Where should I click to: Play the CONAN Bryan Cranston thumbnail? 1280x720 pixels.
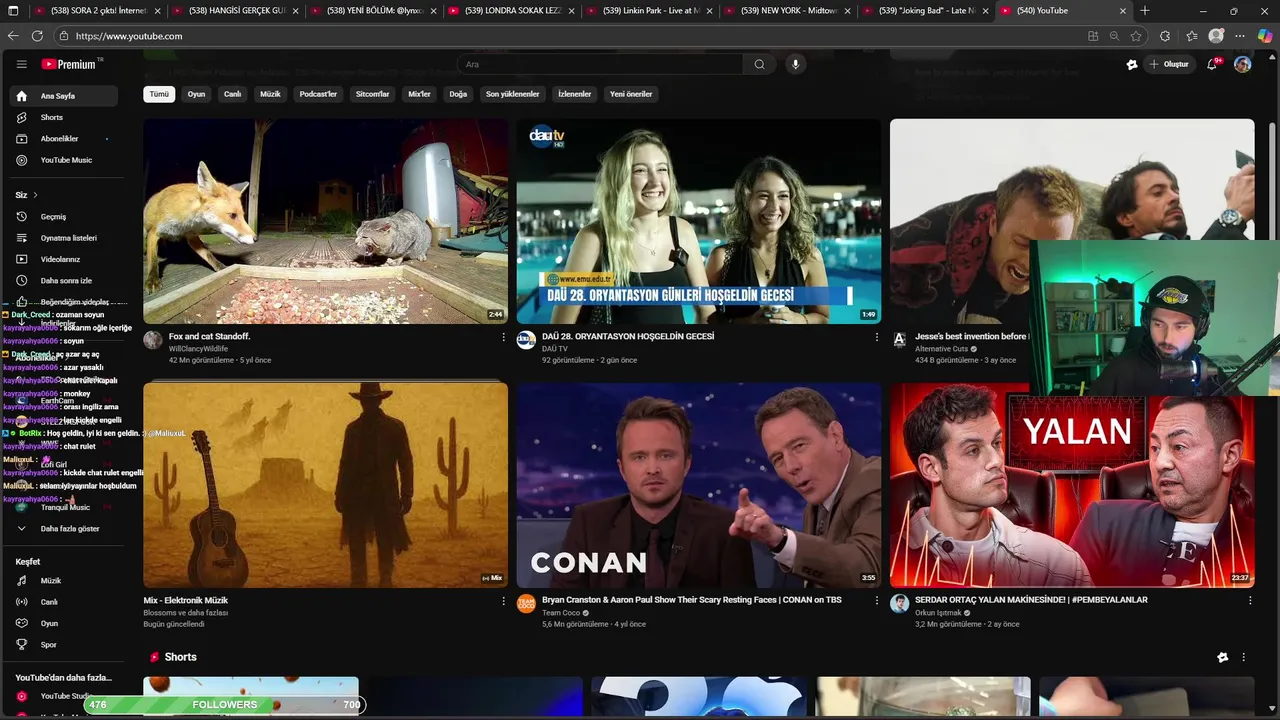698,485
